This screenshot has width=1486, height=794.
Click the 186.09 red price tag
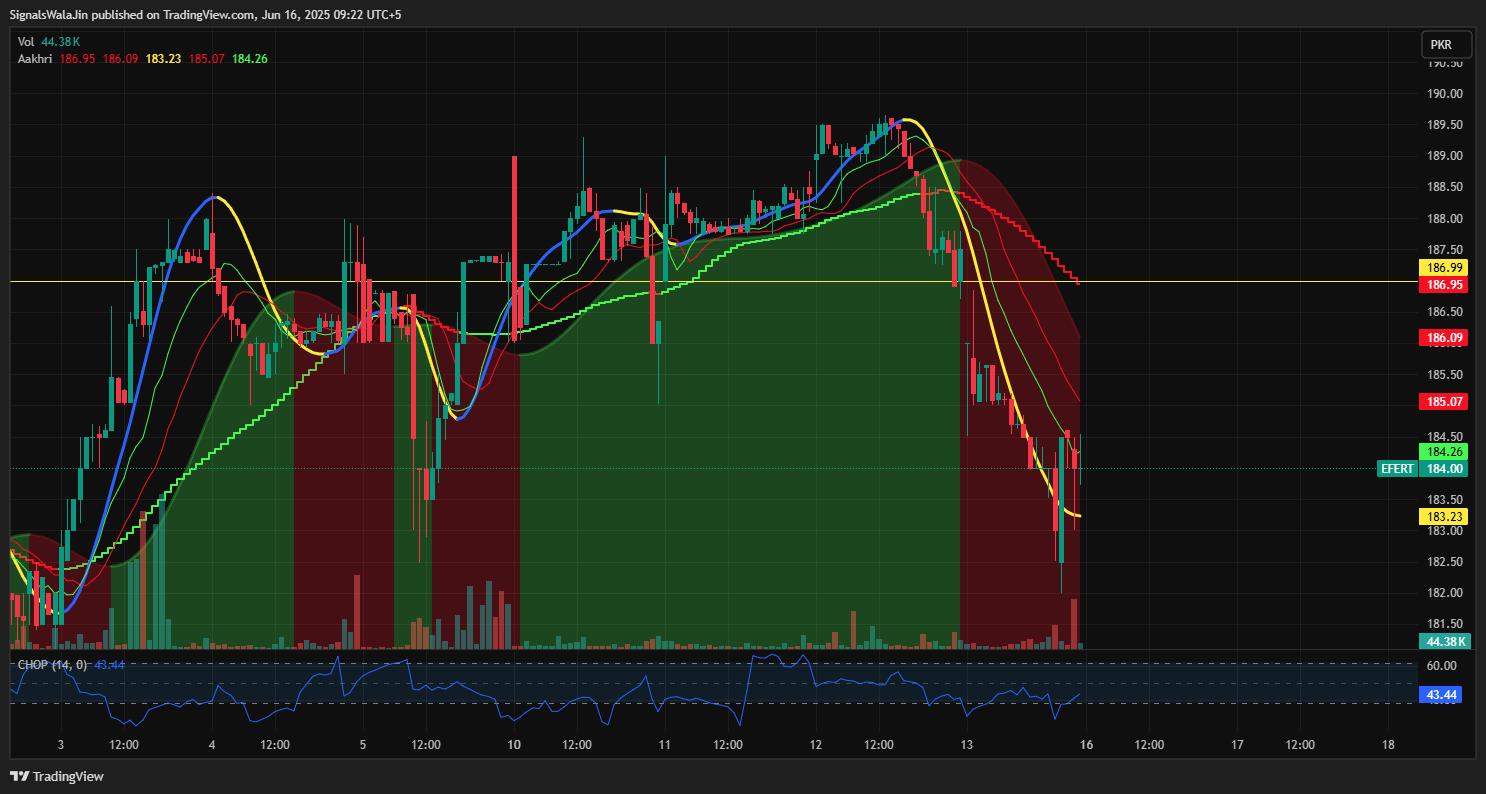[1446, 338]
